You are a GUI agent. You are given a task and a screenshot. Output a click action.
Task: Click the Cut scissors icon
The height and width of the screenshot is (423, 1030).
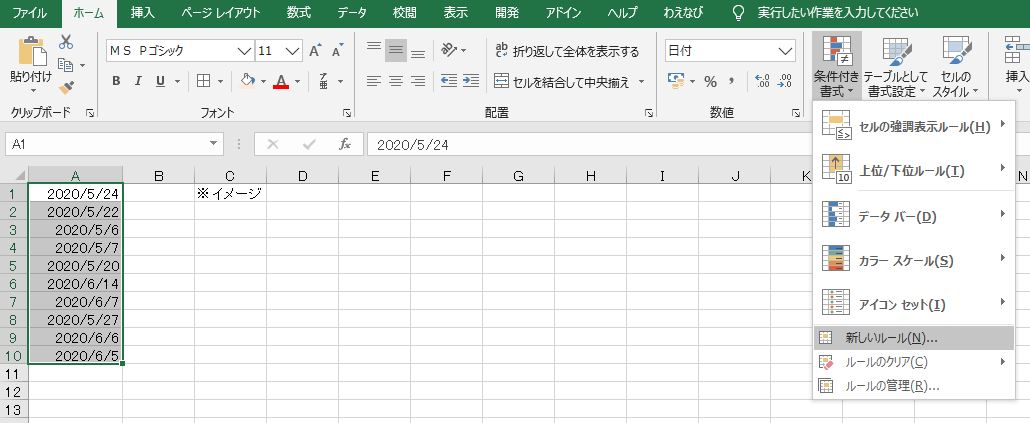66,43
